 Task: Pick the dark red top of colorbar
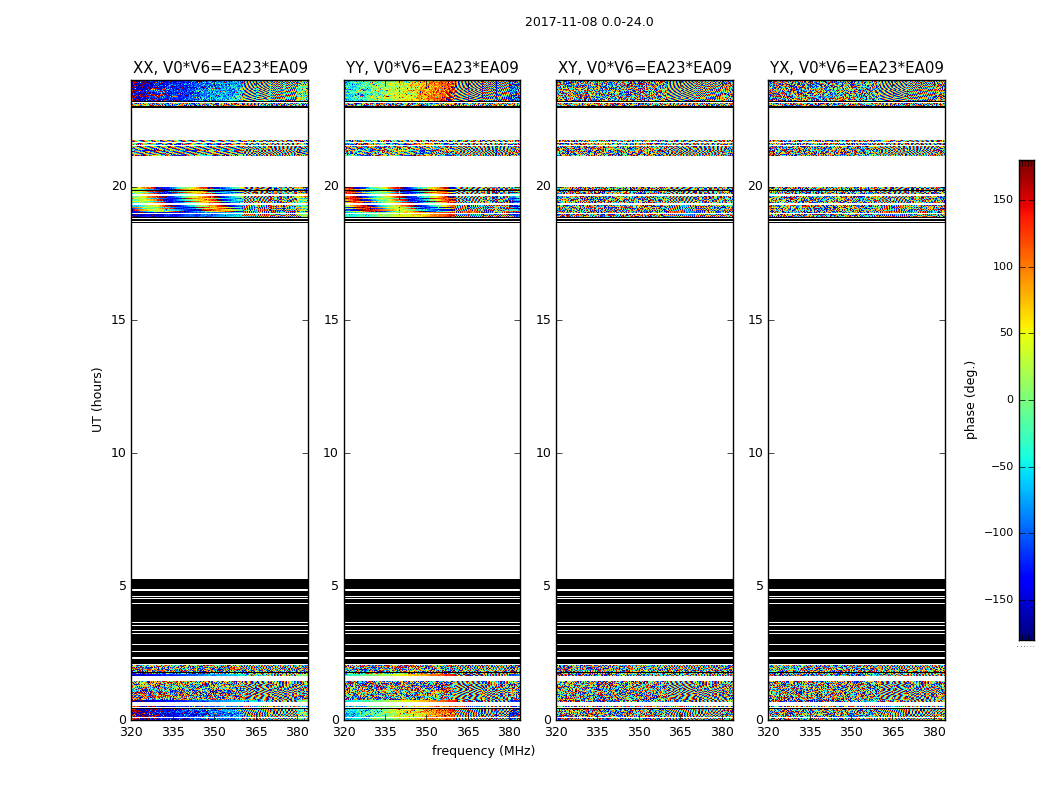1026,165
